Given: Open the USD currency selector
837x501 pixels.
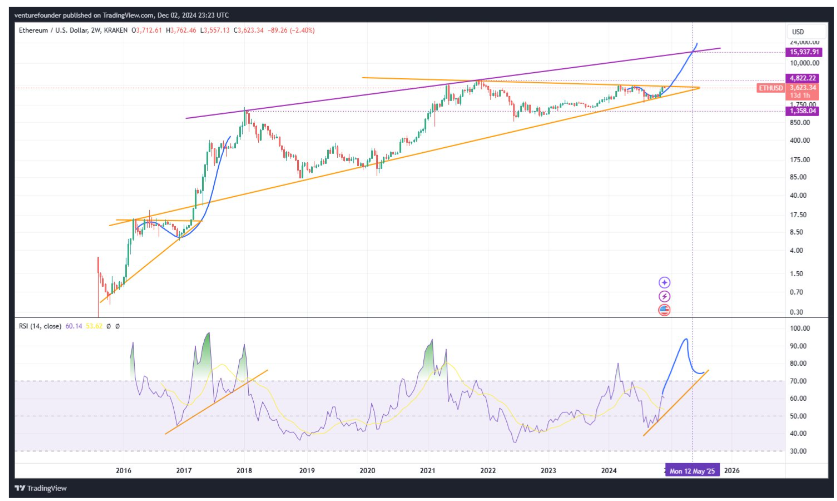Looking at the screenshot, I should [798, 32].
